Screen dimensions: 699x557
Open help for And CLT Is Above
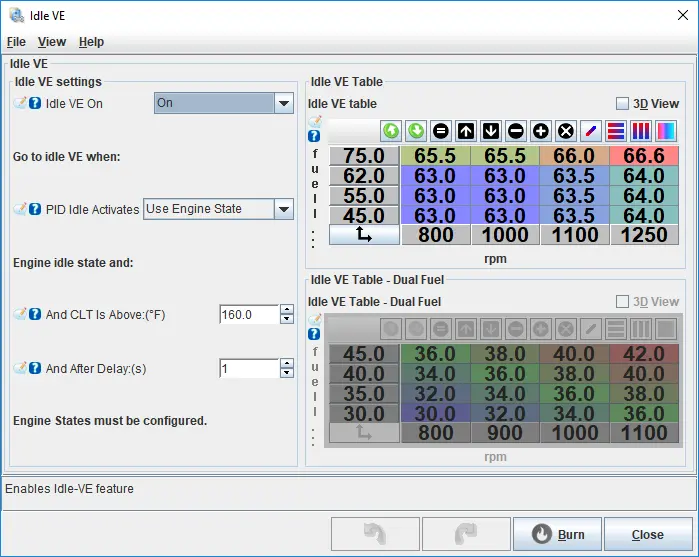[35, 314]
